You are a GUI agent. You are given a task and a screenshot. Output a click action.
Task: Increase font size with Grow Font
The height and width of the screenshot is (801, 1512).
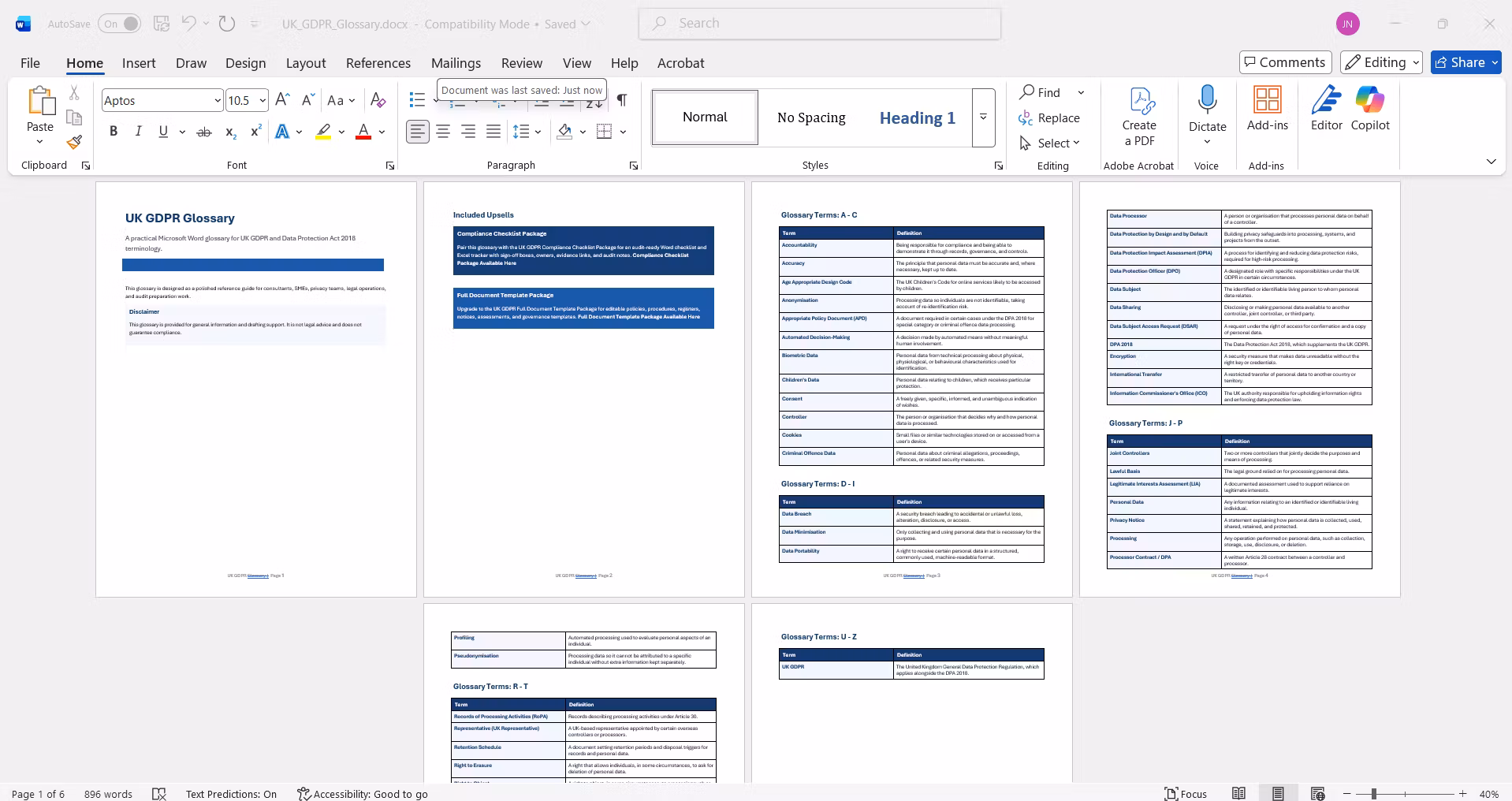pos(282,100)
